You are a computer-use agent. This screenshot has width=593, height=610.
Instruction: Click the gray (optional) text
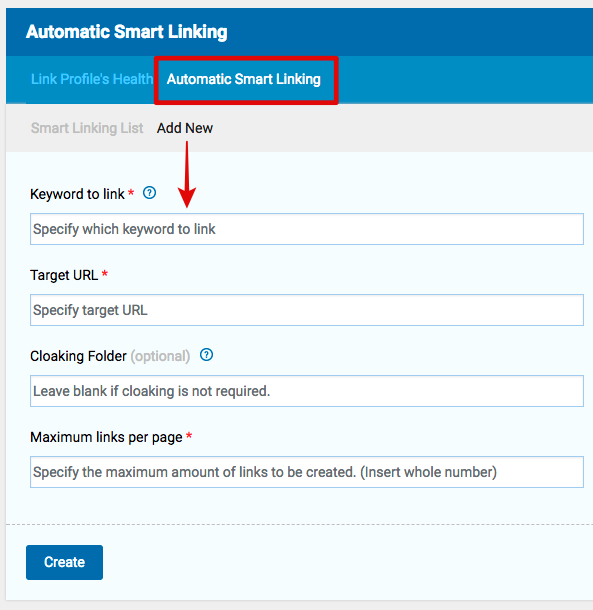[160, 356]
